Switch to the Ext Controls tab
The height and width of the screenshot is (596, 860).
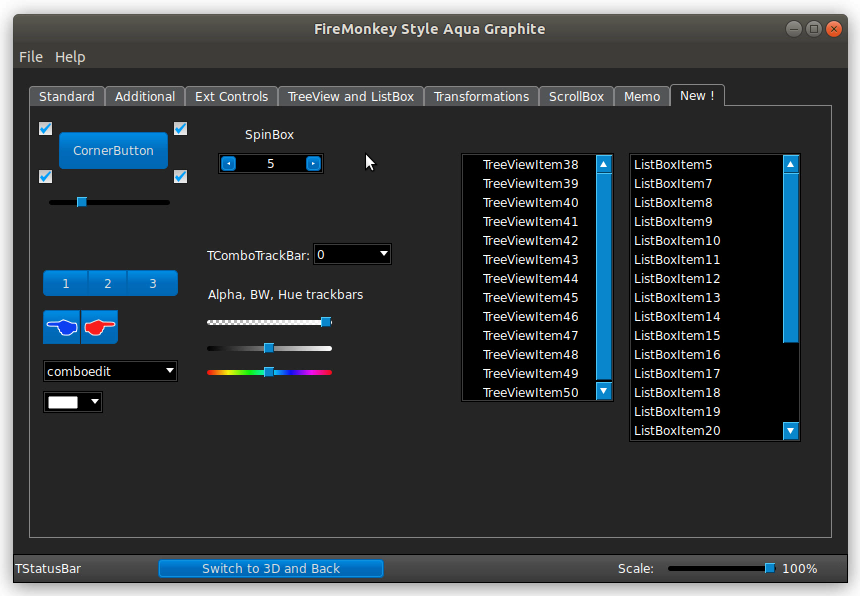[231, 97]
